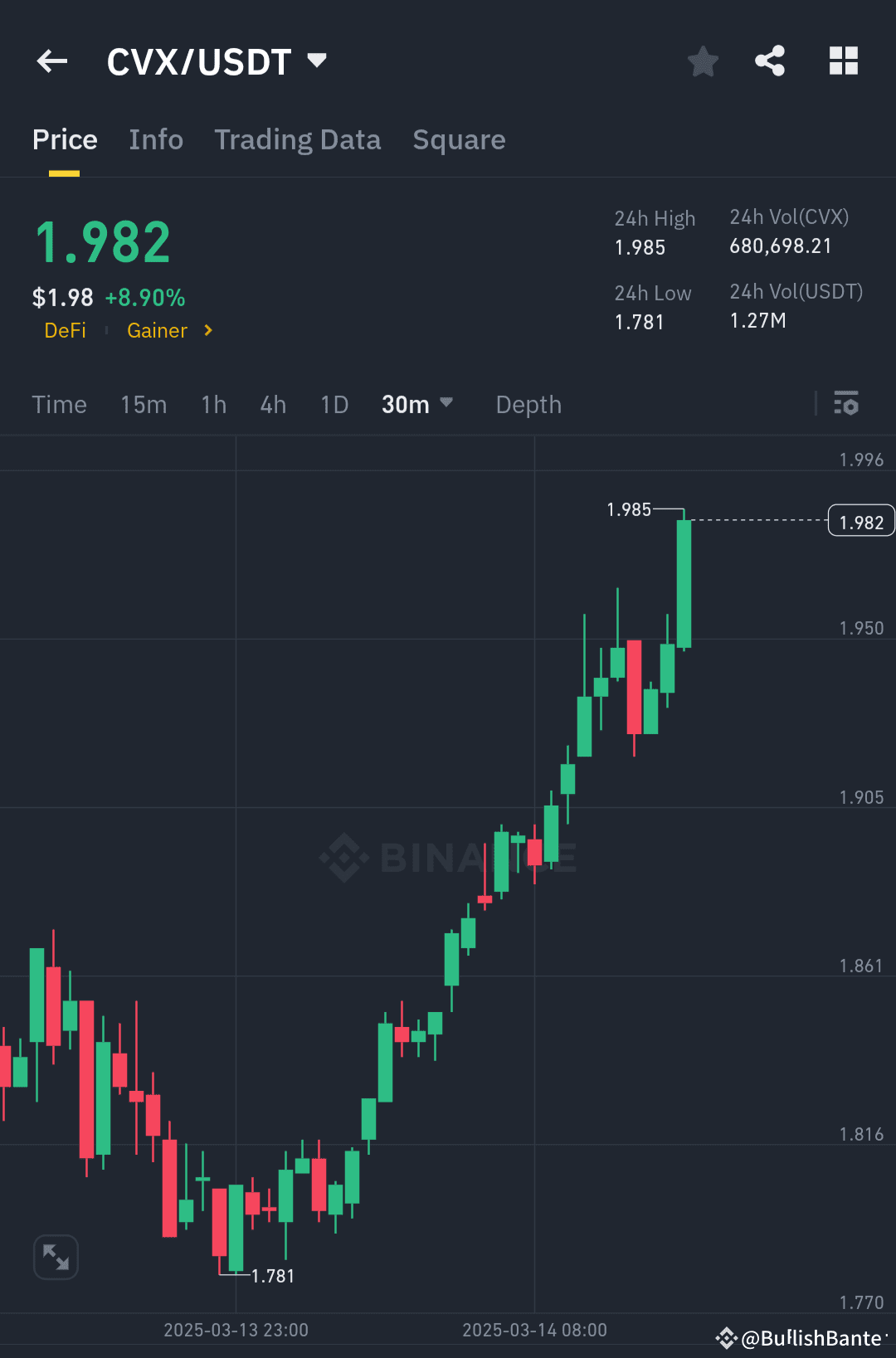Expand chart to fullscreen mode
The image size is (896, 1358).
pos(55,1257)
